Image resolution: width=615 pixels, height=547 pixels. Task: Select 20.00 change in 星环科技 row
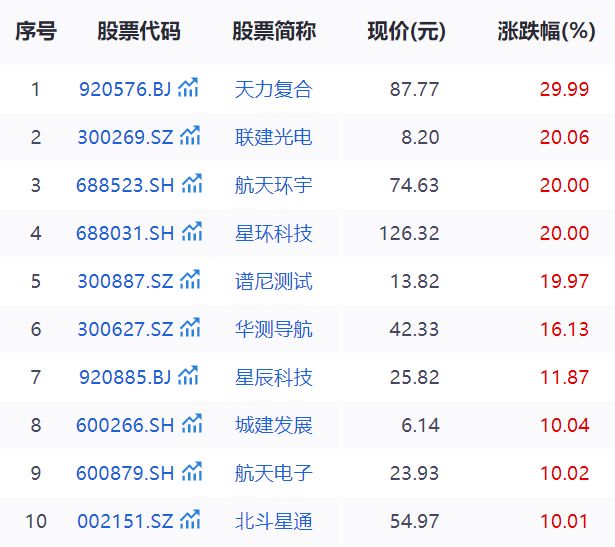coord(564,233)
